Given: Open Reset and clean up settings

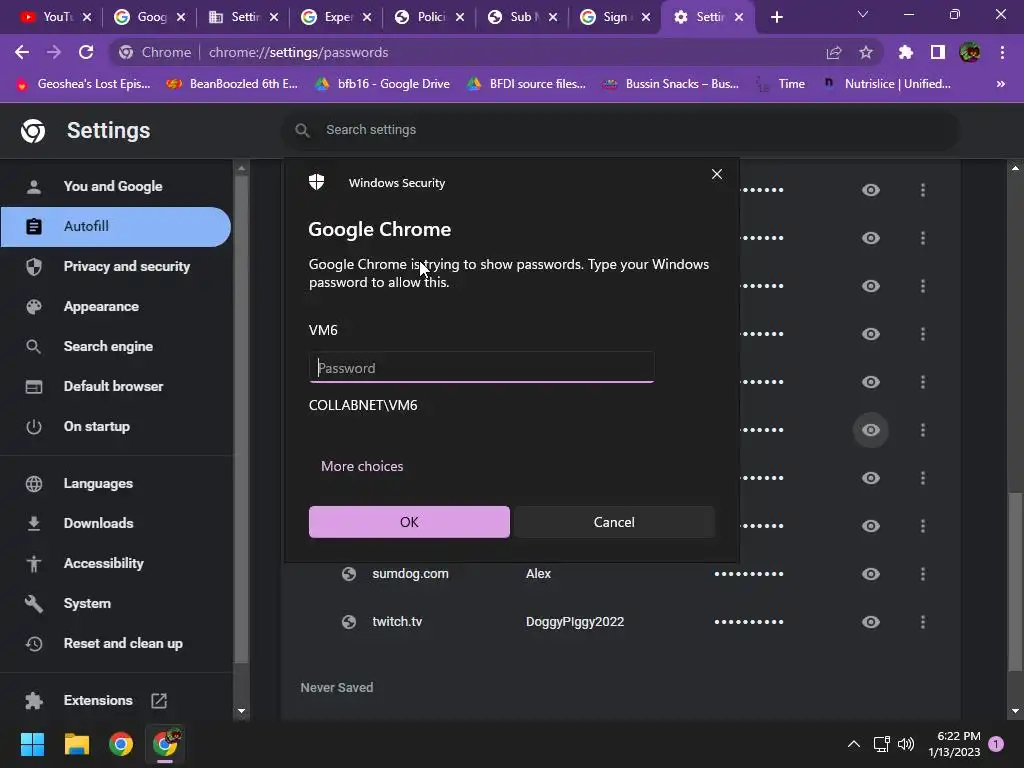Looking at the screenshot, I should [116, 643].
